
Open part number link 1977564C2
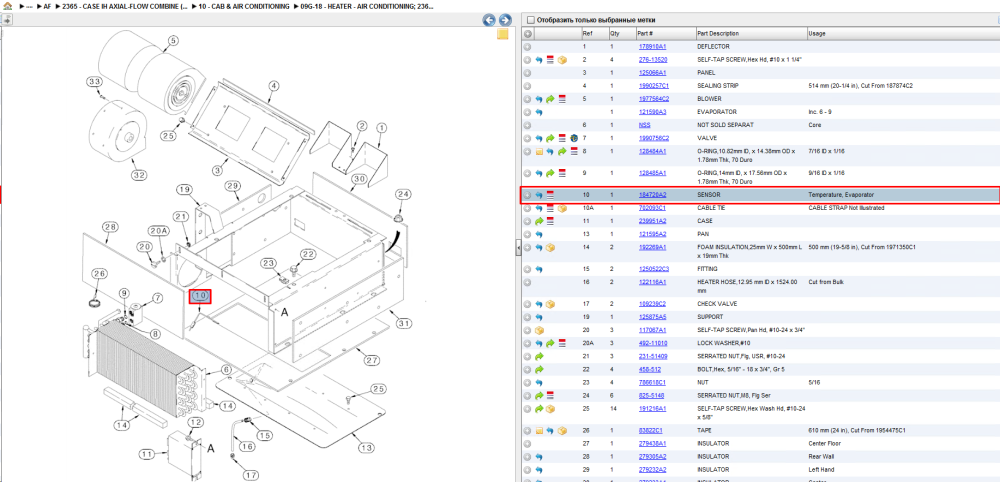(654, 99)
